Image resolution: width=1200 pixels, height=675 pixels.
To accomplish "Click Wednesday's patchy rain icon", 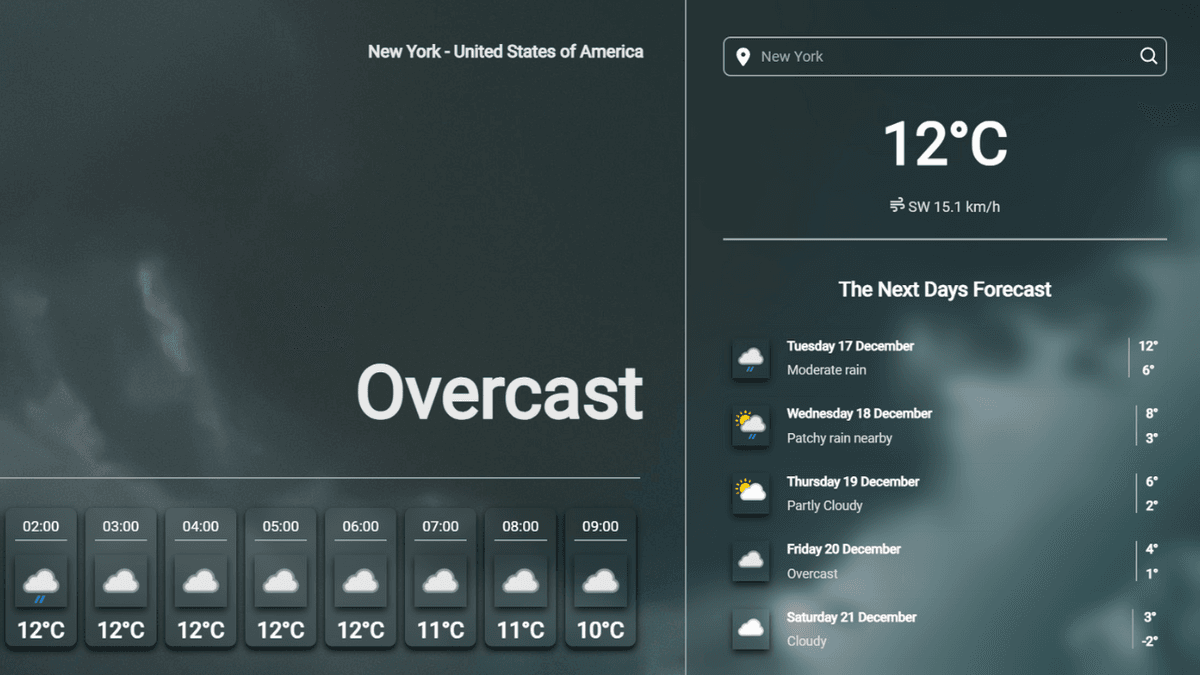I will (750, 426).
